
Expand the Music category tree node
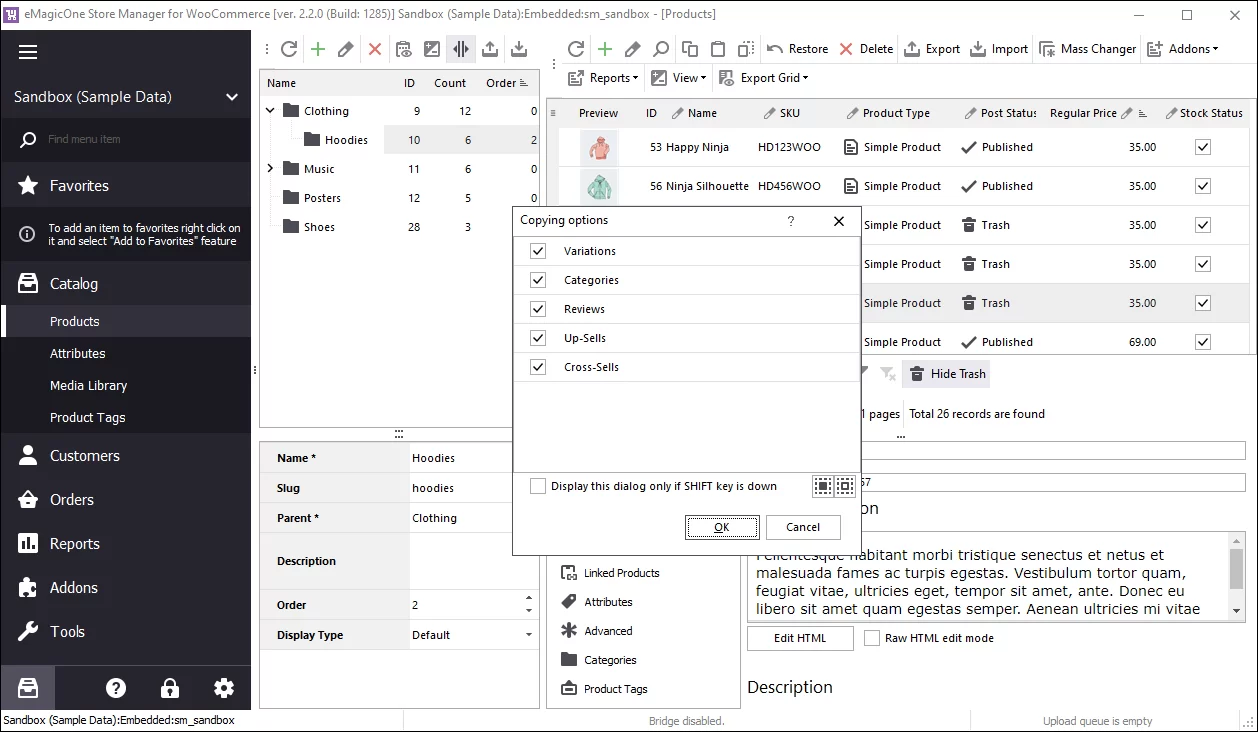click(x=269, y=168)
